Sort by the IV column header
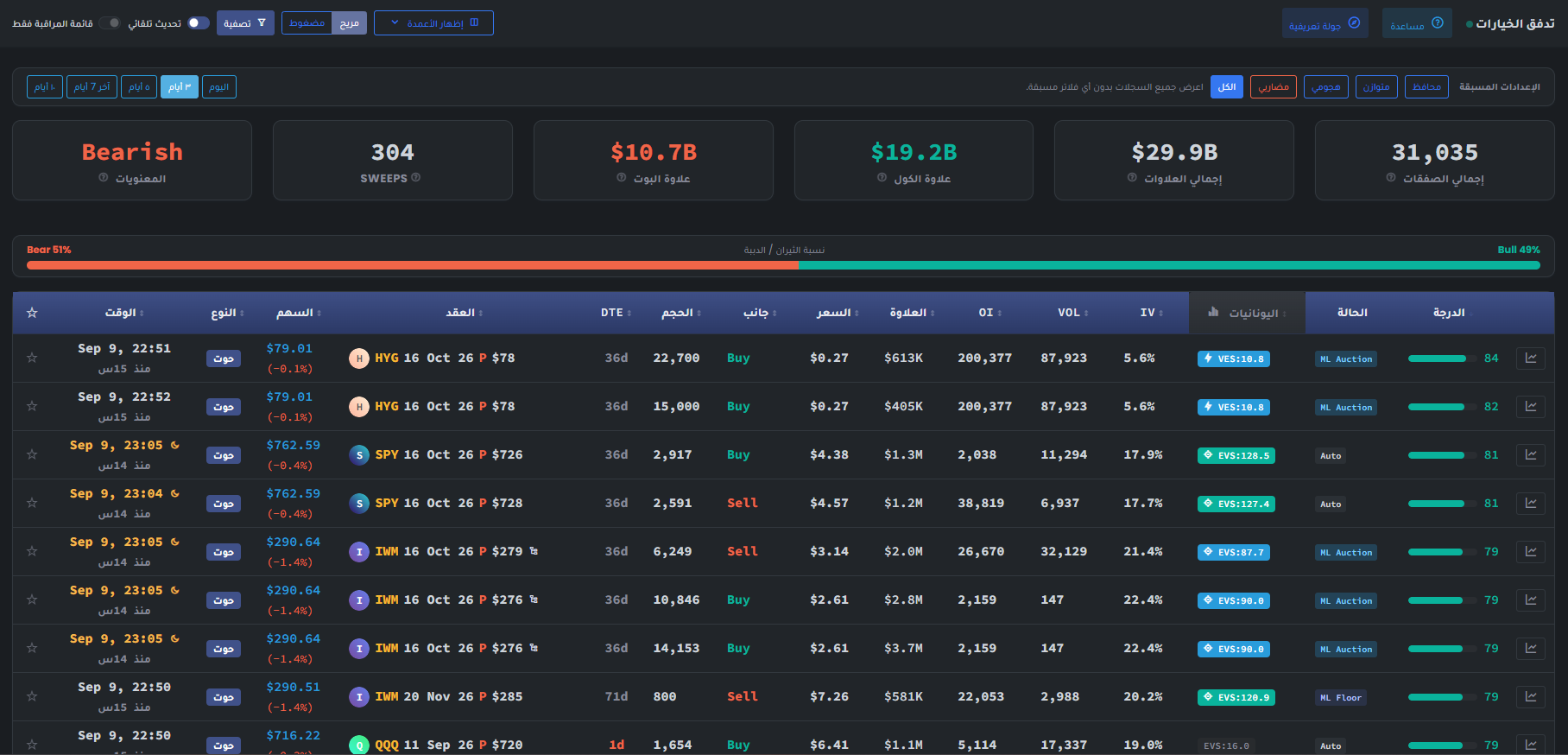Screen dimensions: 1568x755 [1152, 313]
